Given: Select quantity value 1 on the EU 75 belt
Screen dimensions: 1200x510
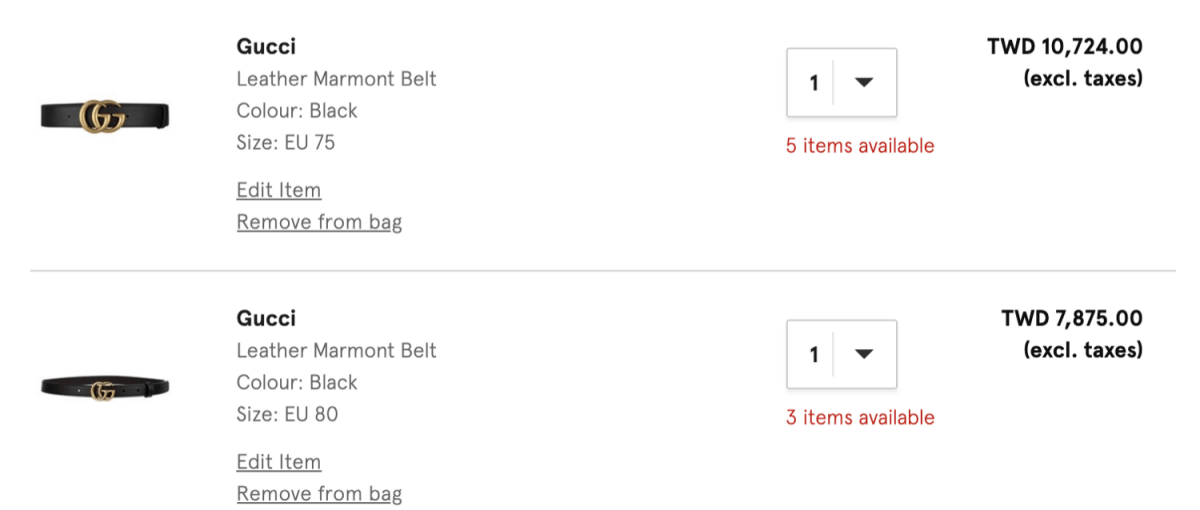Looking at the screenshot, I should [813, 83].
